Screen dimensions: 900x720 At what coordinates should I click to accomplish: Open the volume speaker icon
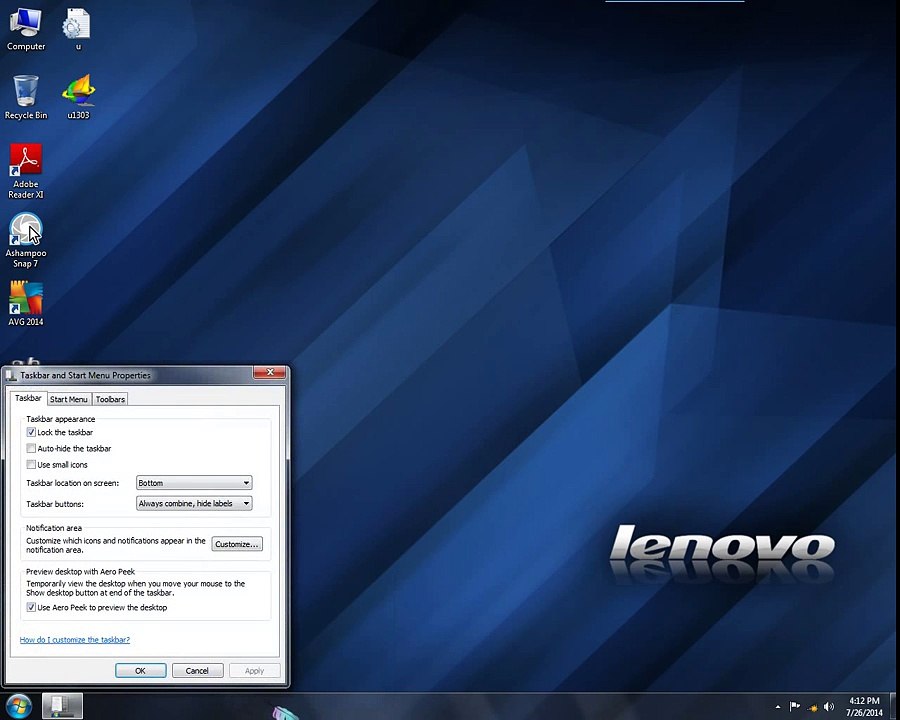click(x=829, y=707)
